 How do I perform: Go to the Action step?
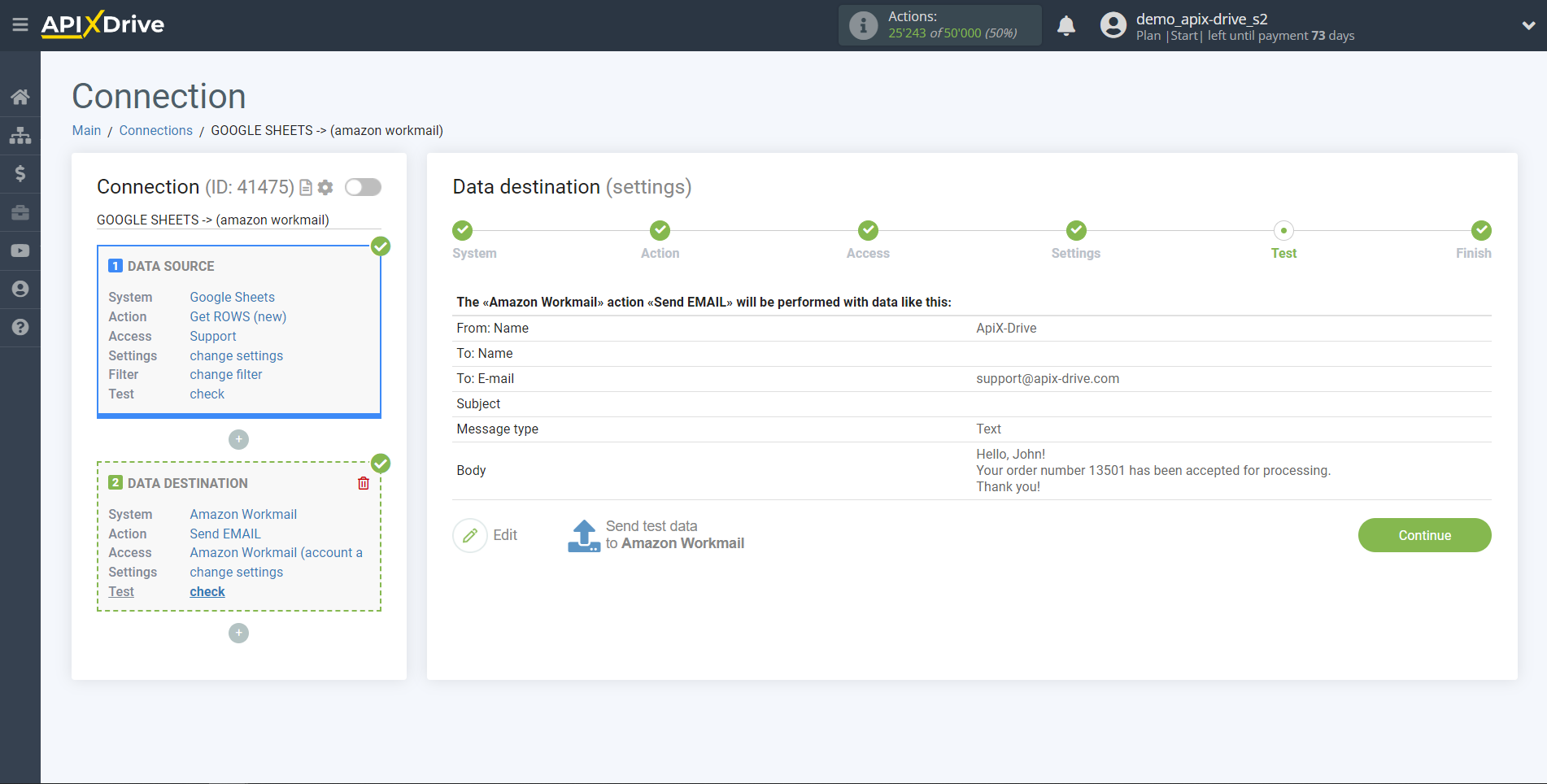(660, 230)
